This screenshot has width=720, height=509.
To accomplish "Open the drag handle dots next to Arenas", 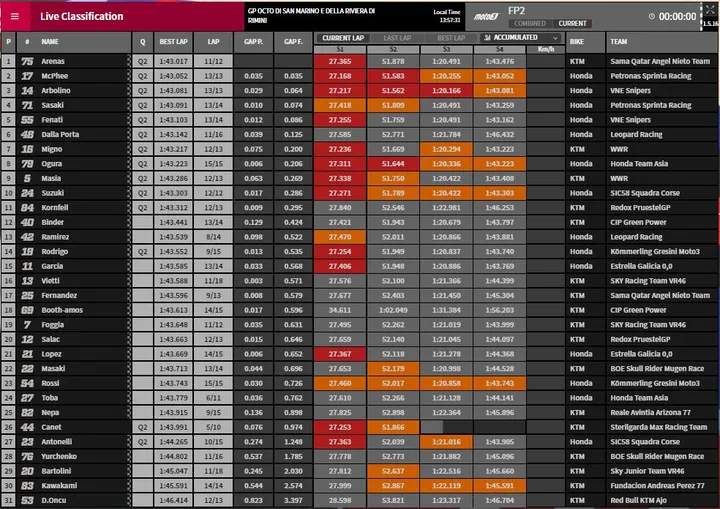I will pyautogui.click(x=129, y=61).
